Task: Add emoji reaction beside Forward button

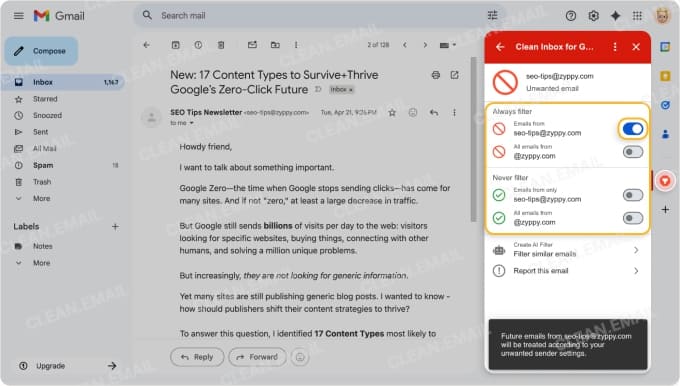Action: 300,357
